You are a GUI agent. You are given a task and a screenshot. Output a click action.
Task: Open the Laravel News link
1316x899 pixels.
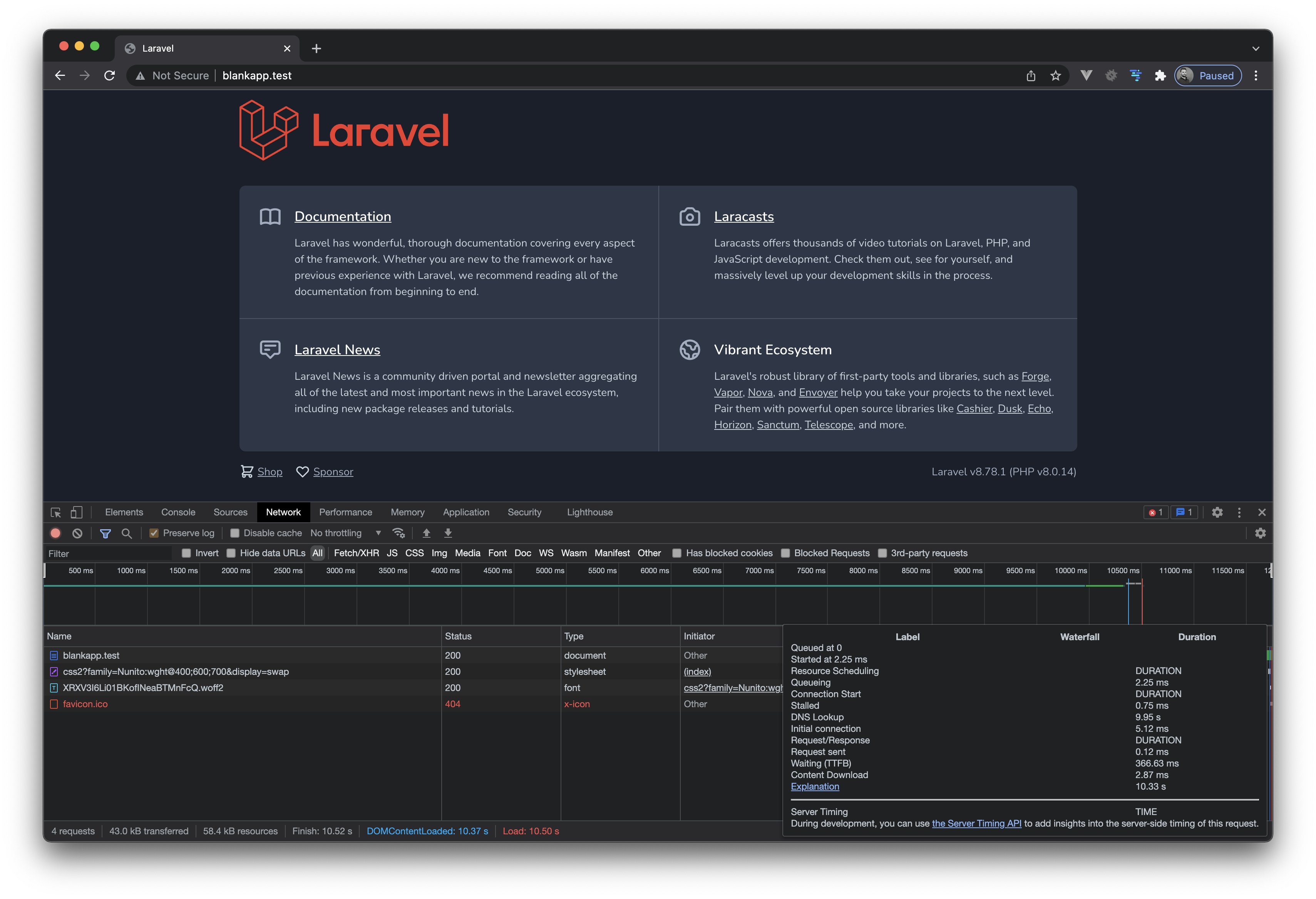[337, 349]
